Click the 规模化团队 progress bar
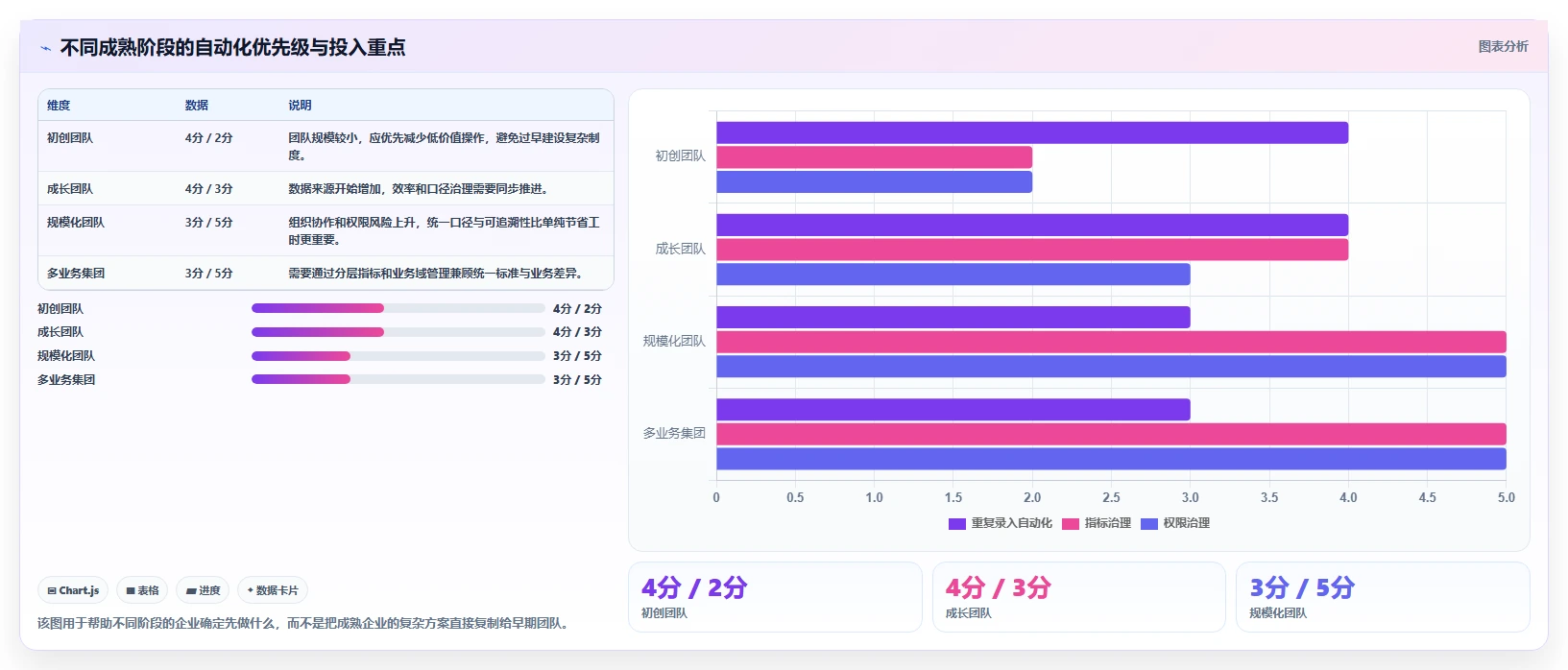This screenshot has width=1568, height=670. 398,356
